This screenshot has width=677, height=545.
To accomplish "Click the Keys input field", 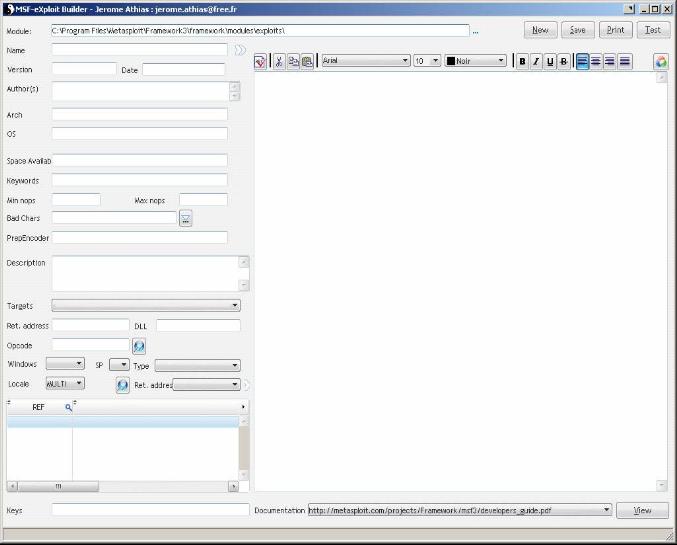I will [x=151, y=510].
